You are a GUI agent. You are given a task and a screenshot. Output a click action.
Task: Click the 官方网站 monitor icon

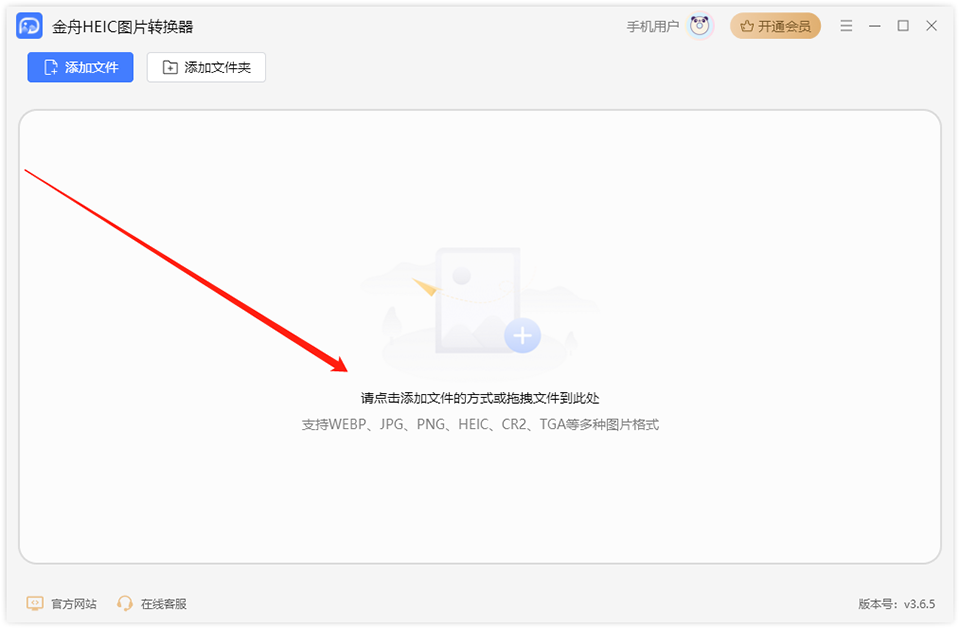35,604
